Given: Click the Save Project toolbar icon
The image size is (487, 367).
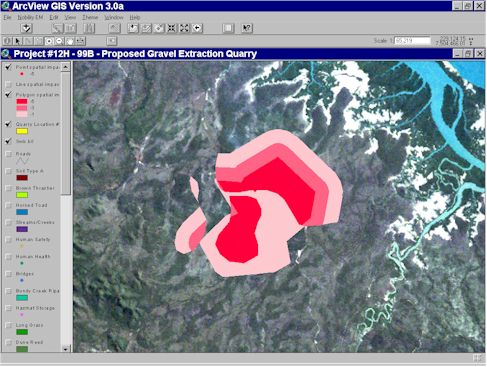Looking at the screenshot, I should coord(26,28).
